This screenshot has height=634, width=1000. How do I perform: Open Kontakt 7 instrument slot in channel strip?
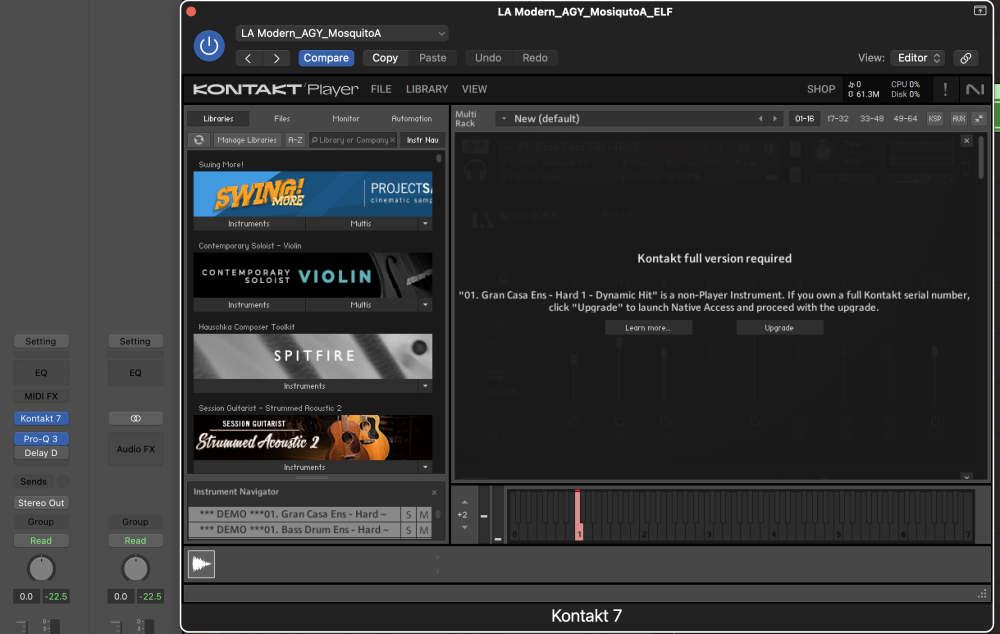point(41,418)
